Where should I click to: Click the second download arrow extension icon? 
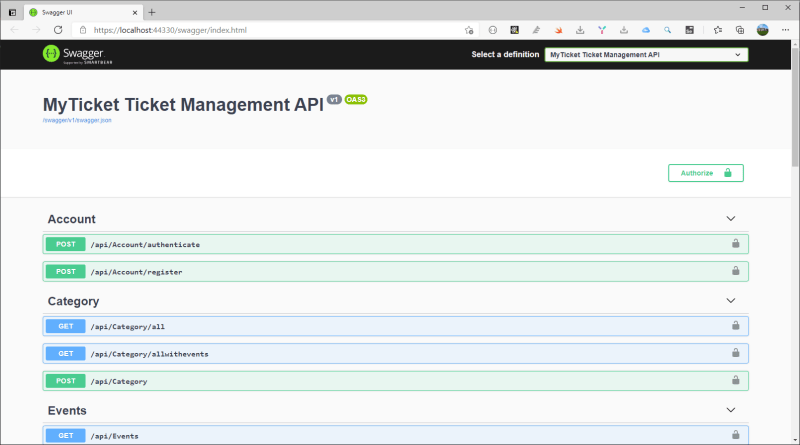(x=624, y=30)
